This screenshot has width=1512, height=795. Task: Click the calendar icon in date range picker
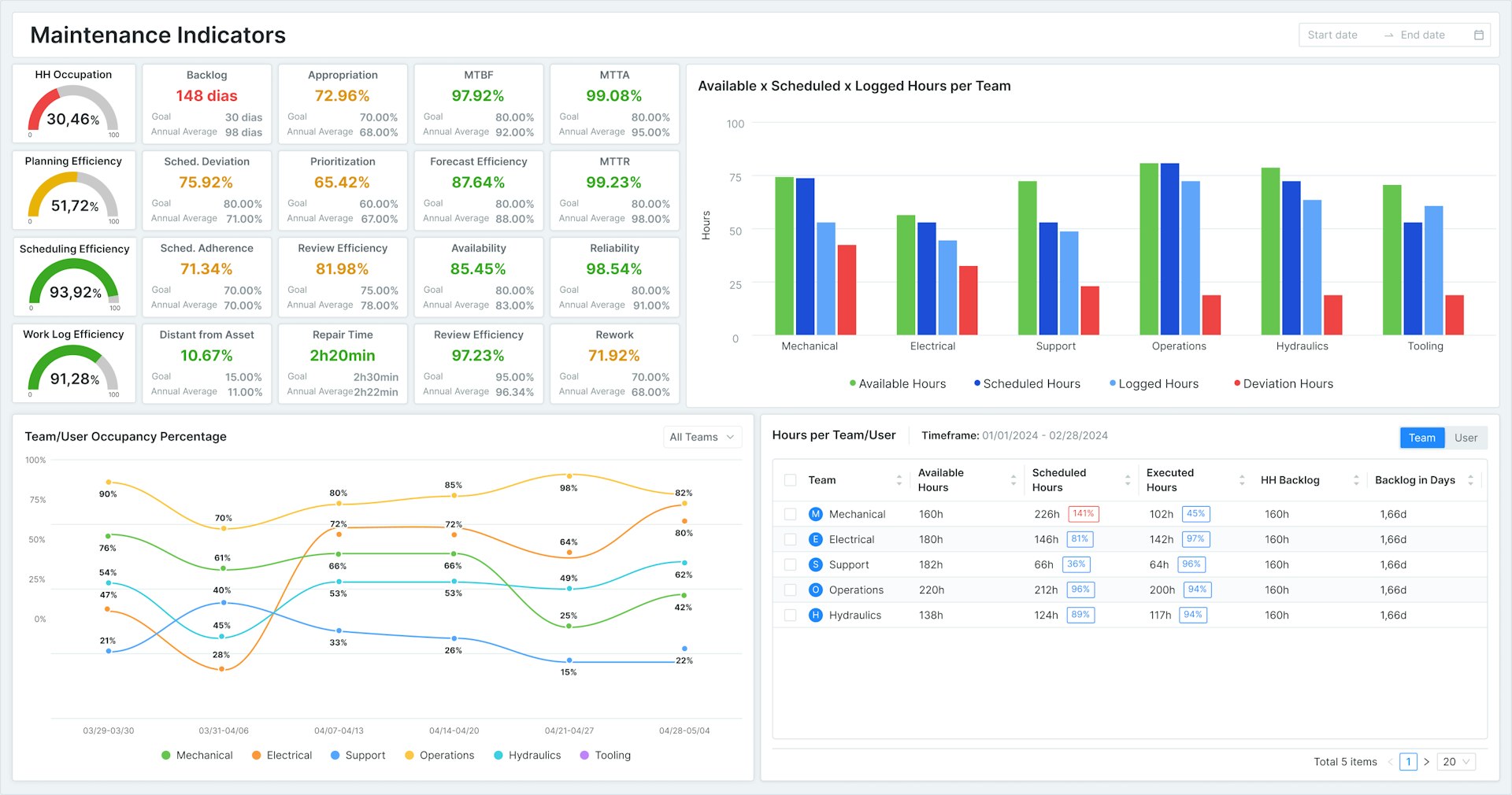pos(1478,35)
